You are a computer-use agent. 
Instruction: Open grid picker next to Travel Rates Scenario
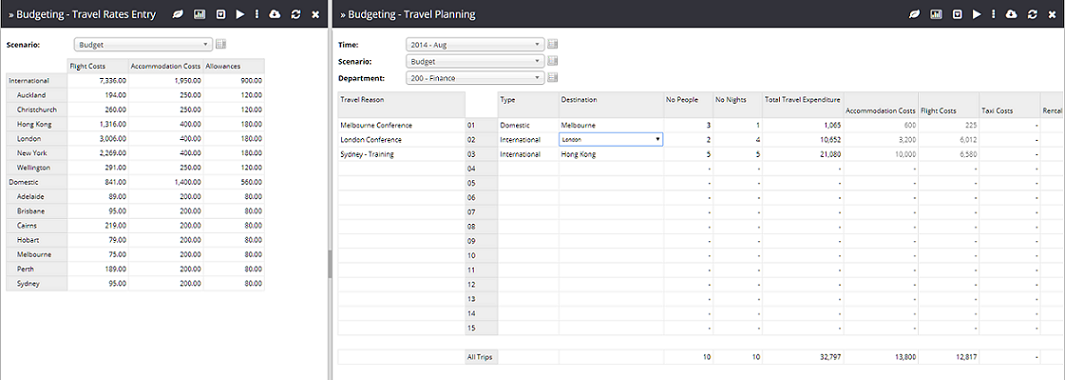pyautogui.click(x=221, y=44)
